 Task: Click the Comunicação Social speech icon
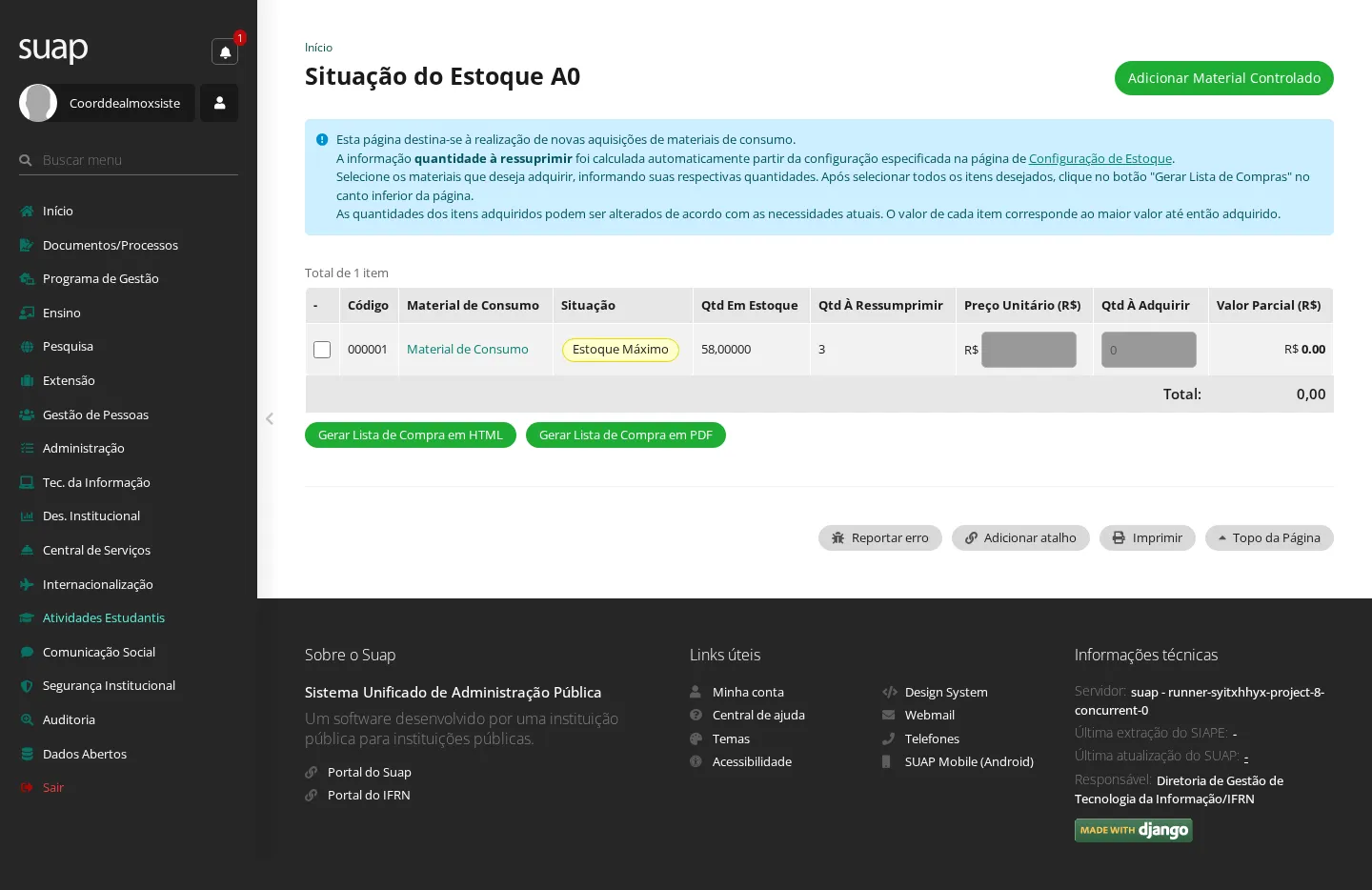coord(27,652)
